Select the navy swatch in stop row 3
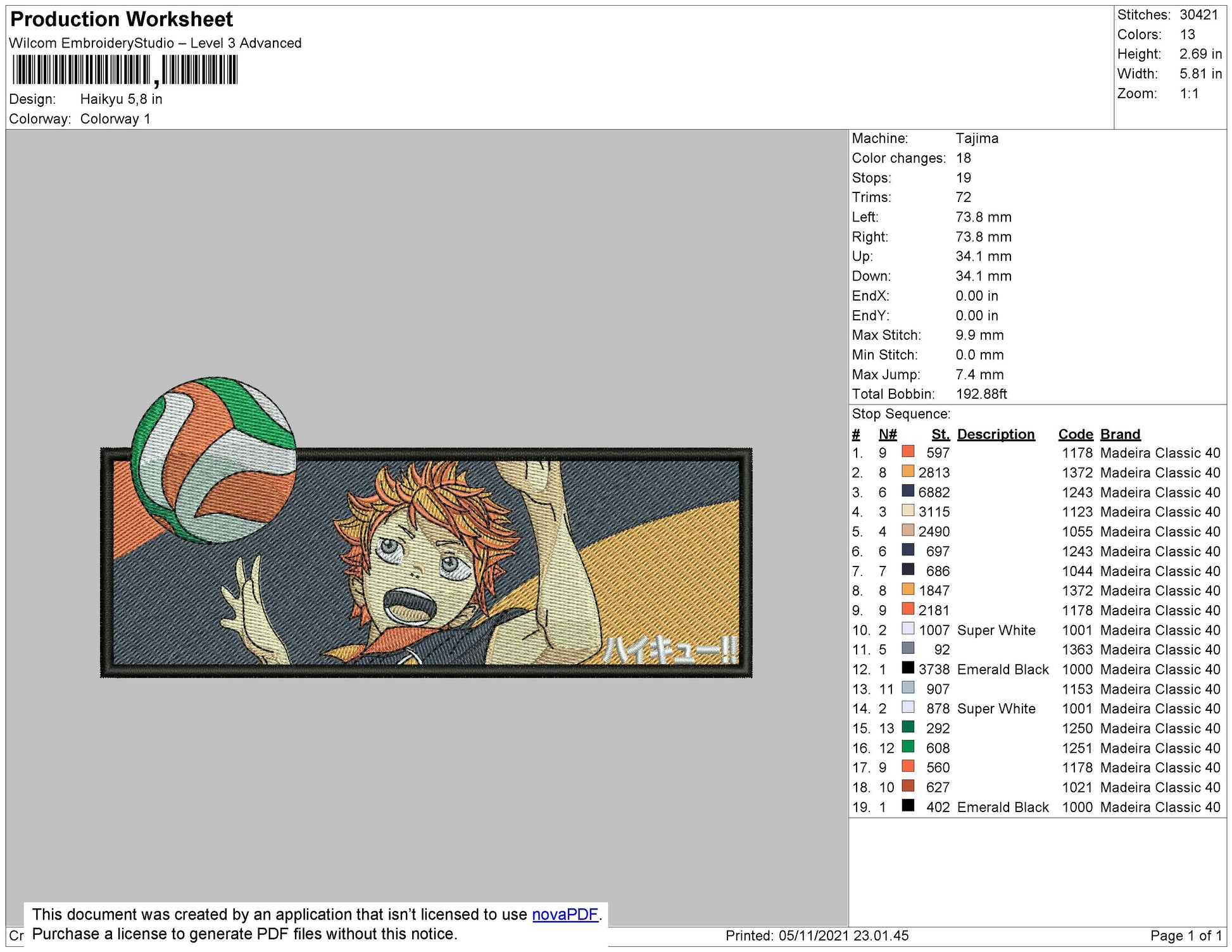The height and width of the screenshot is (952, 1232). click(908, 491)
